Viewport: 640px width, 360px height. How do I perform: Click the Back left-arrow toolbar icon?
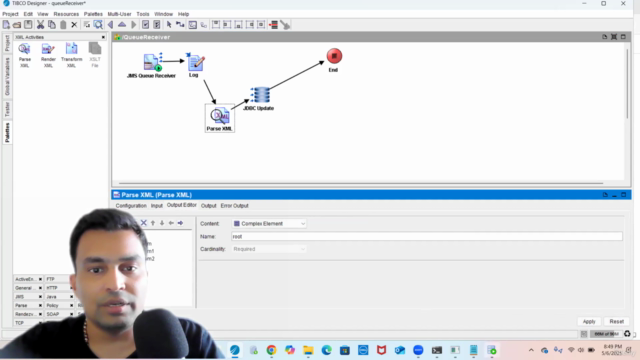pyautogui.click(x=110, y=25)
